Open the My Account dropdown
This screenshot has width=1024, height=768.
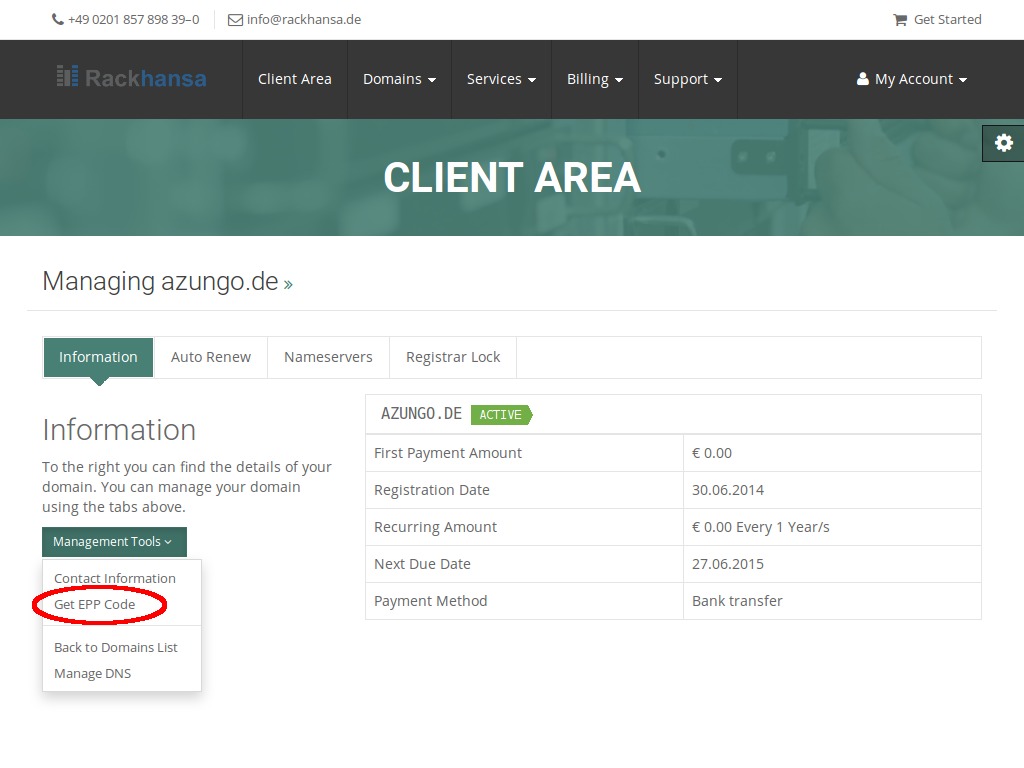click(912, 79)
